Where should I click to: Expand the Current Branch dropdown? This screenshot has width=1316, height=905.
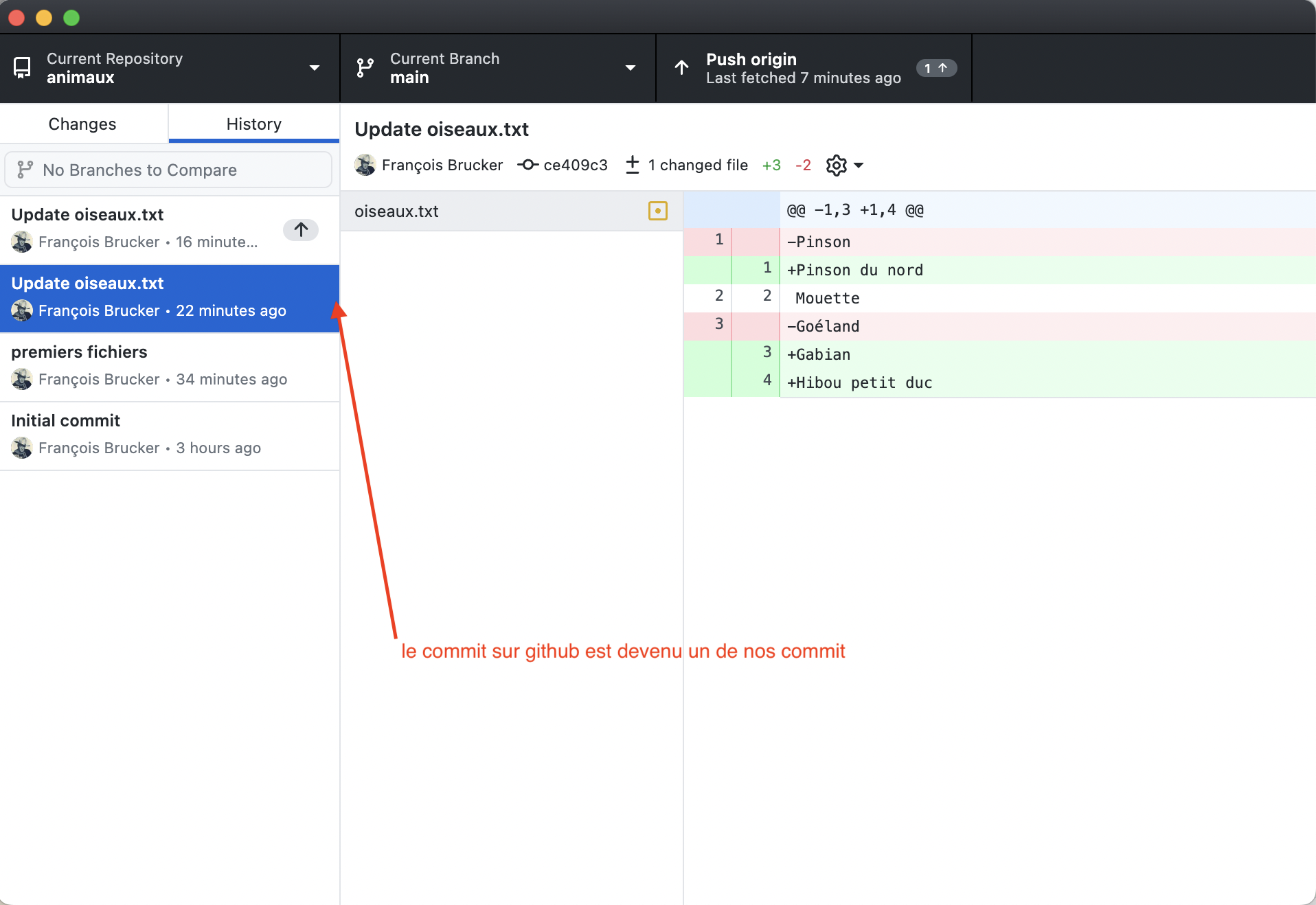[630, 68]
